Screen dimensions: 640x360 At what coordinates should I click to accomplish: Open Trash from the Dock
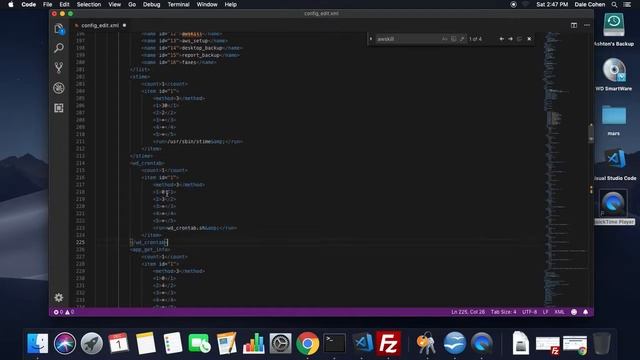point(602,343)
